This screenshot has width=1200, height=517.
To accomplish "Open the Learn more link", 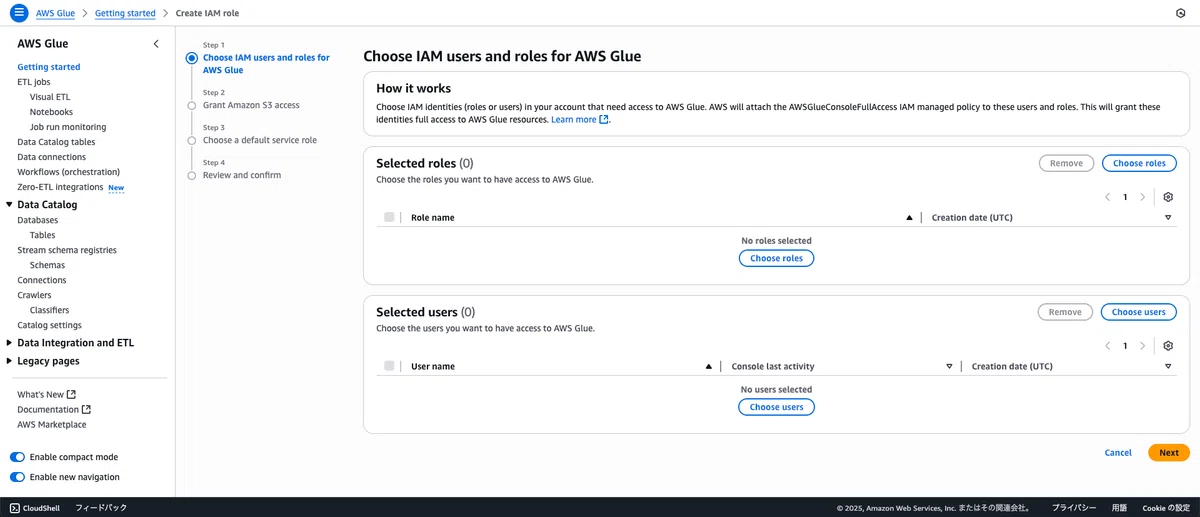I will pyautogui.click(x=580, y=119).
